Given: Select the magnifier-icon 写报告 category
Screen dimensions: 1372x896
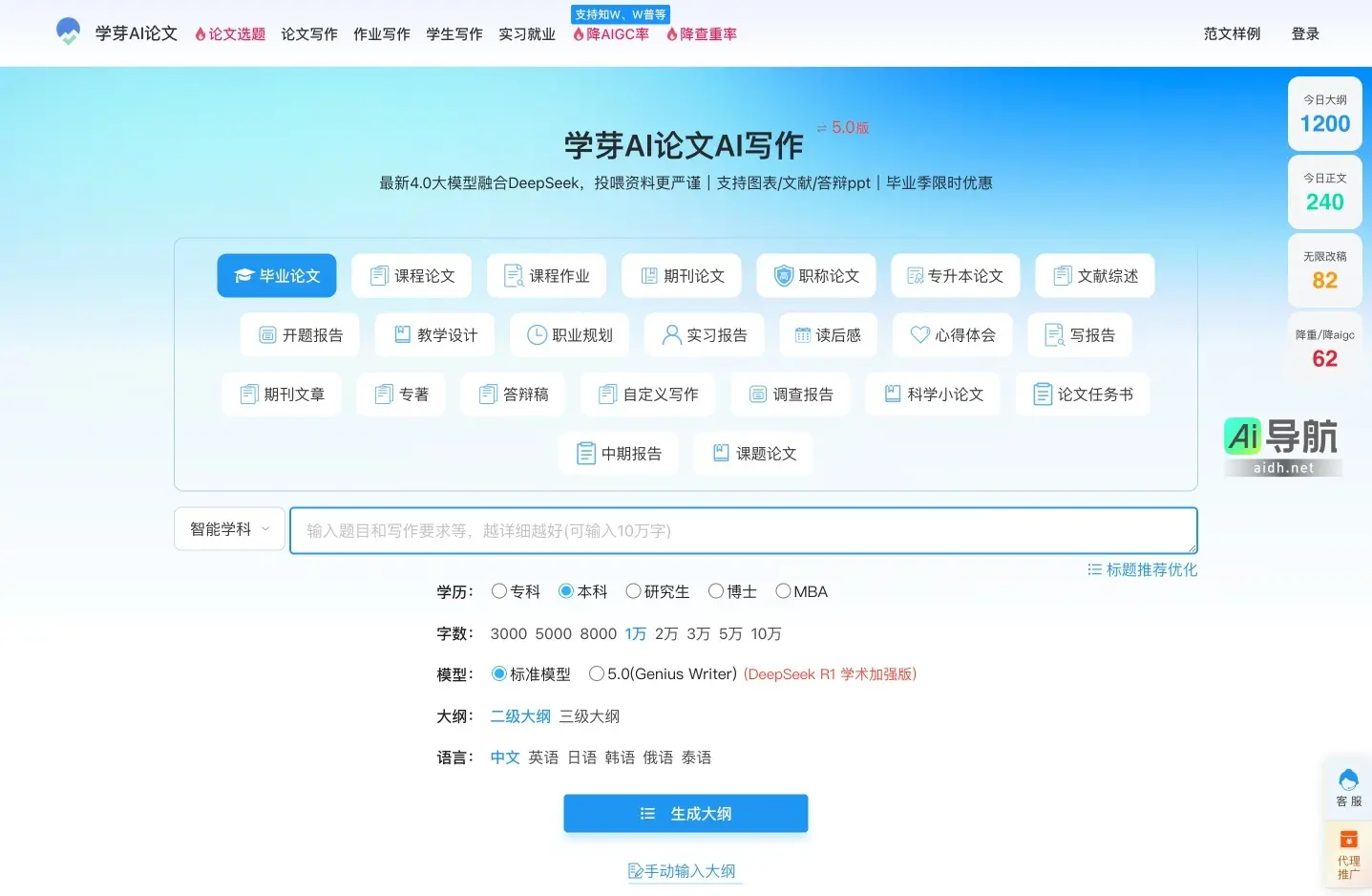Looking at the screenshot, I should [1079, 334].
